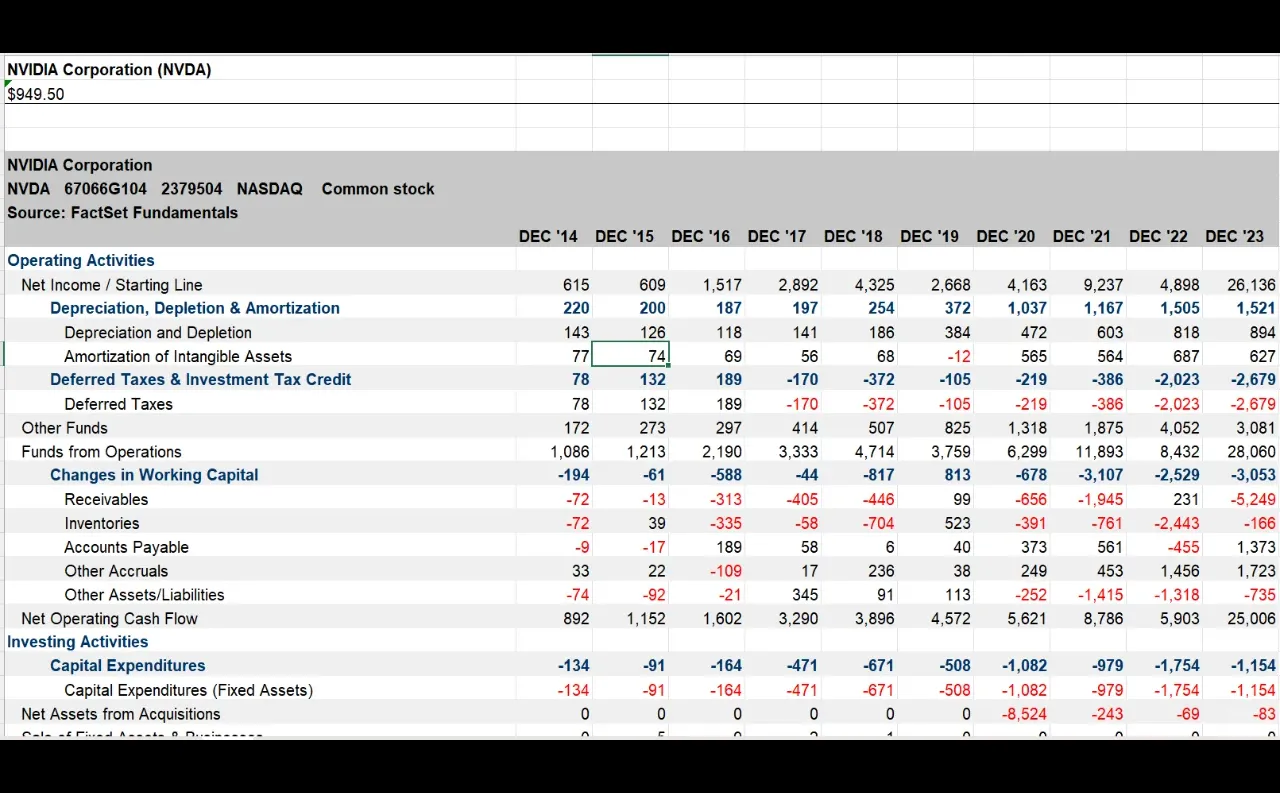Click the "Investing Activities" section heading
This screenshot has width=1280, height=793.
(x=78, y=642)
